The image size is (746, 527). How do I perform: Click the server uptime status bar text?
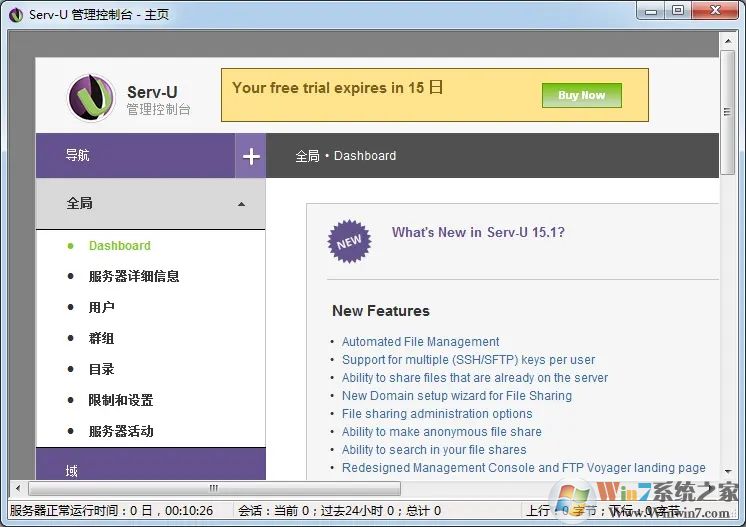tap(111, 511)
